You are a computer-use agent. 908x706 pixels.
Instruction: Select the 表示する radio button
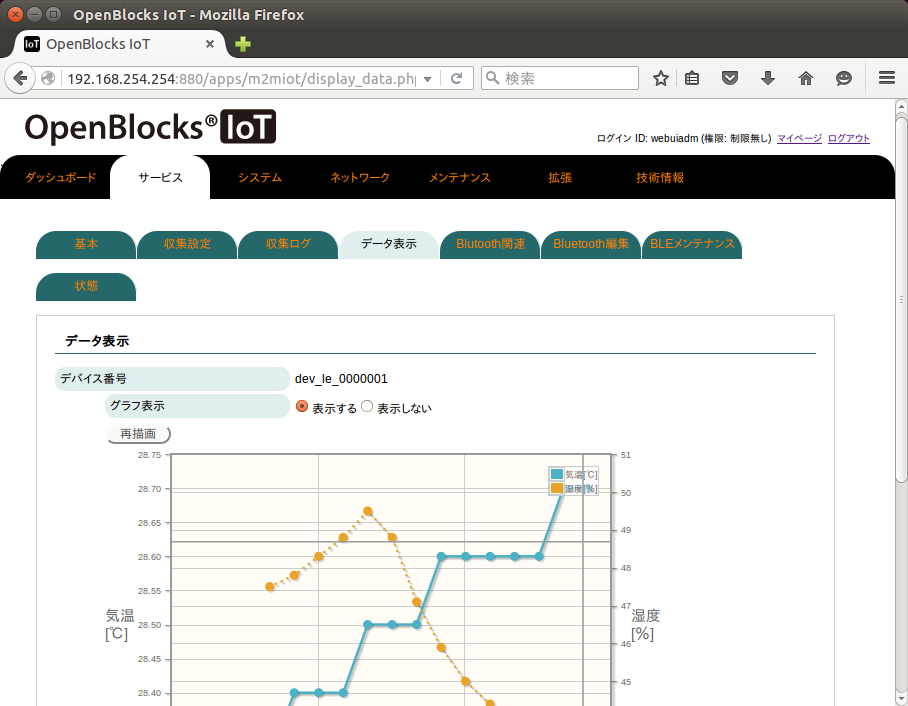coord(302,407)
